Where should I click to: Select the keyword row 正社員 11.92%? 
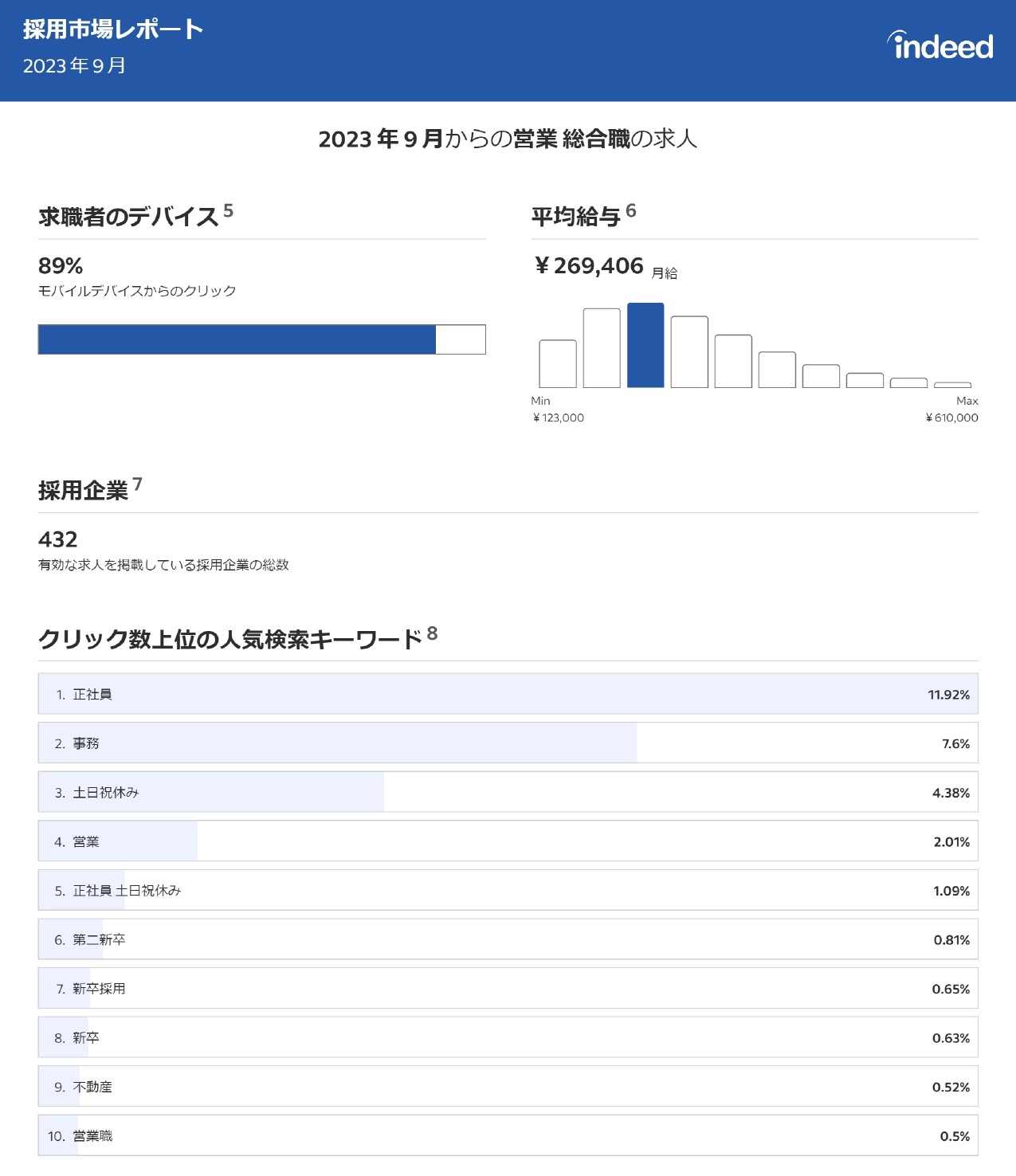508,694
